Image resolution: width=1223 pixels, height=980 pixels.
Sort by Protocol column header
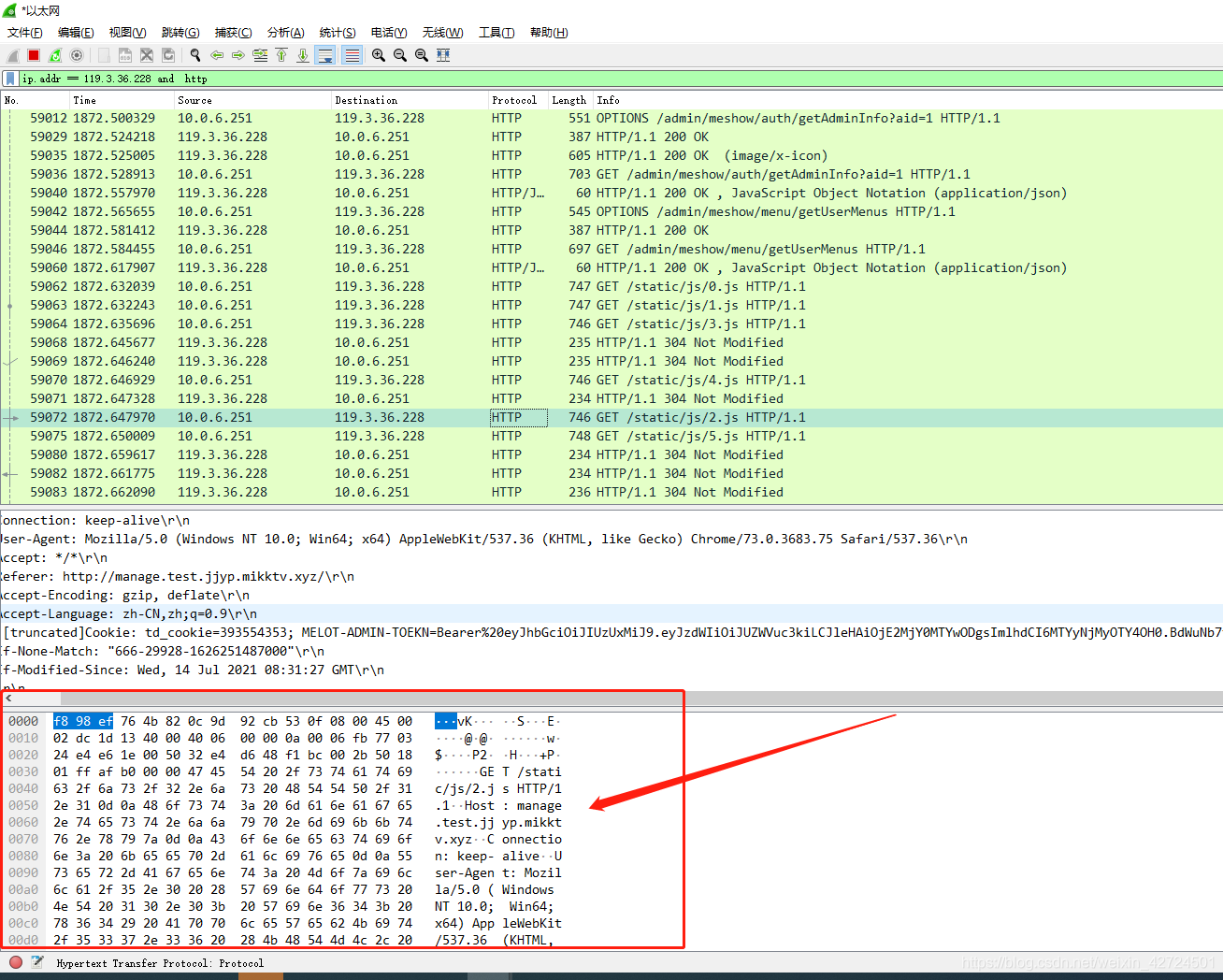pyautogui.click(x=518, y=100)
